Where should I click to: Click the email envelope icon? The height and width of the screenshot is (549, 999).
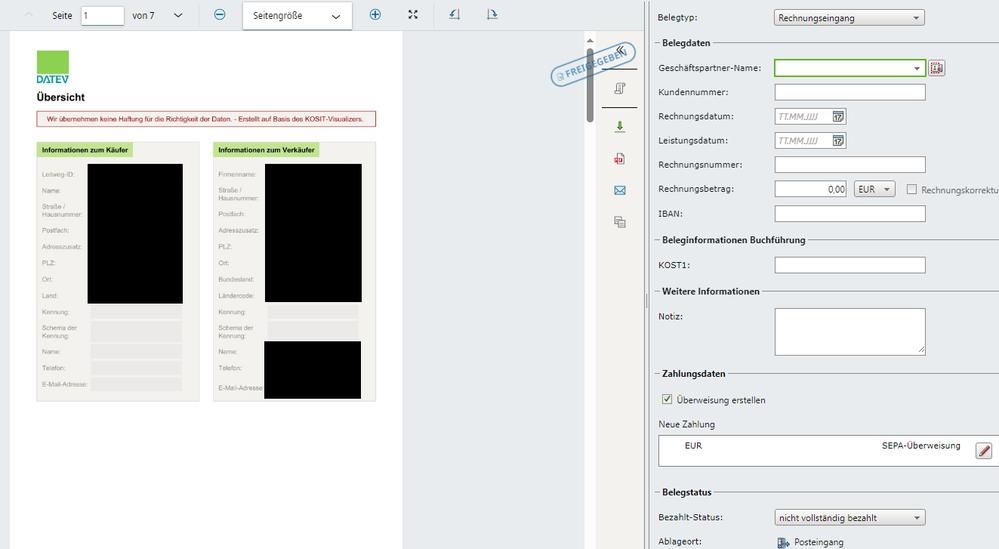coord(620,190)
